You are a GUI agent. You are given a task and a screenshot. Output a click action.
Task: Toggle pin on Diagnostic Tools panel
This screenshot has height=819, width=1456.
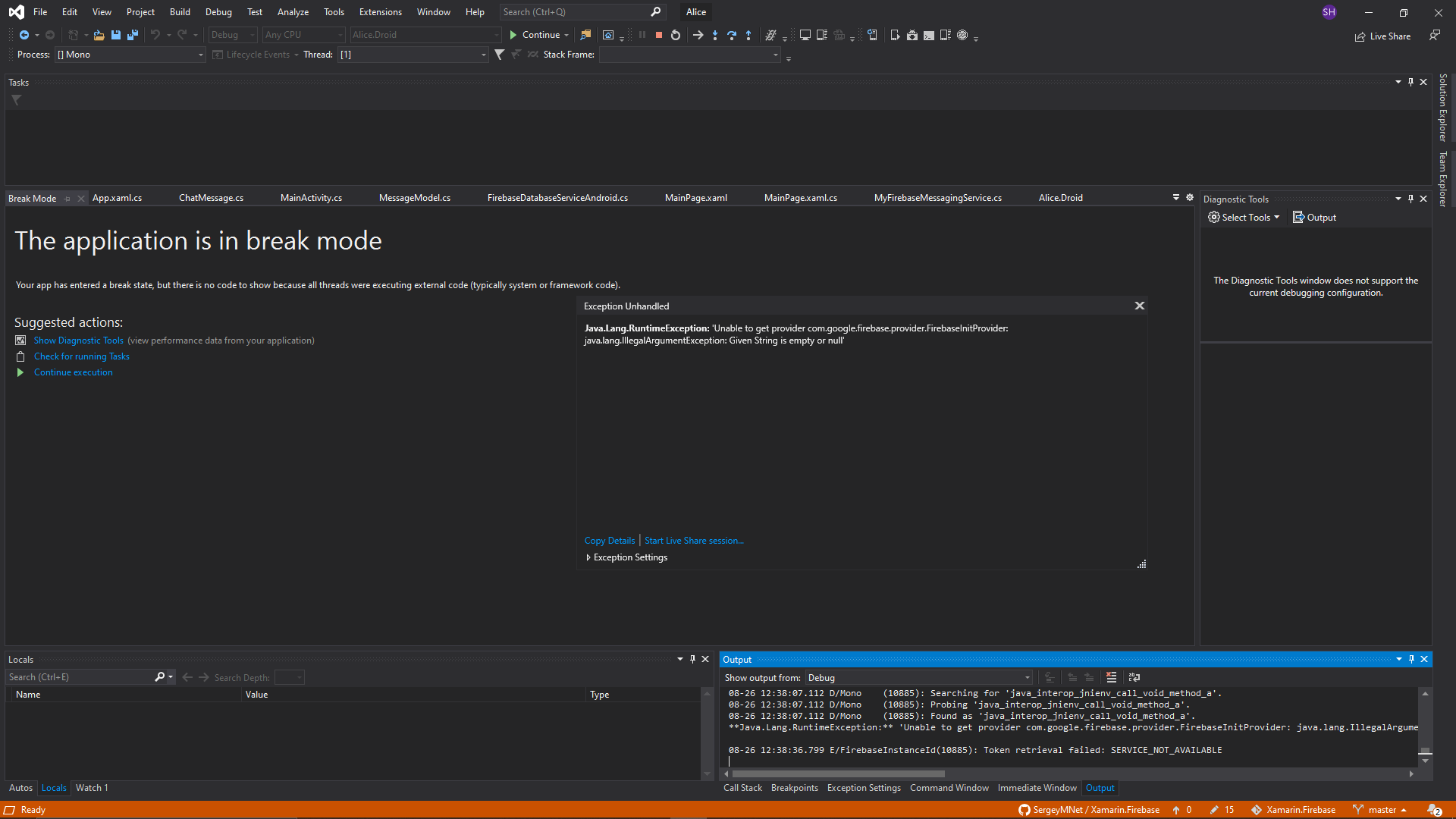pyautogui.click(x=1410, y=199)
